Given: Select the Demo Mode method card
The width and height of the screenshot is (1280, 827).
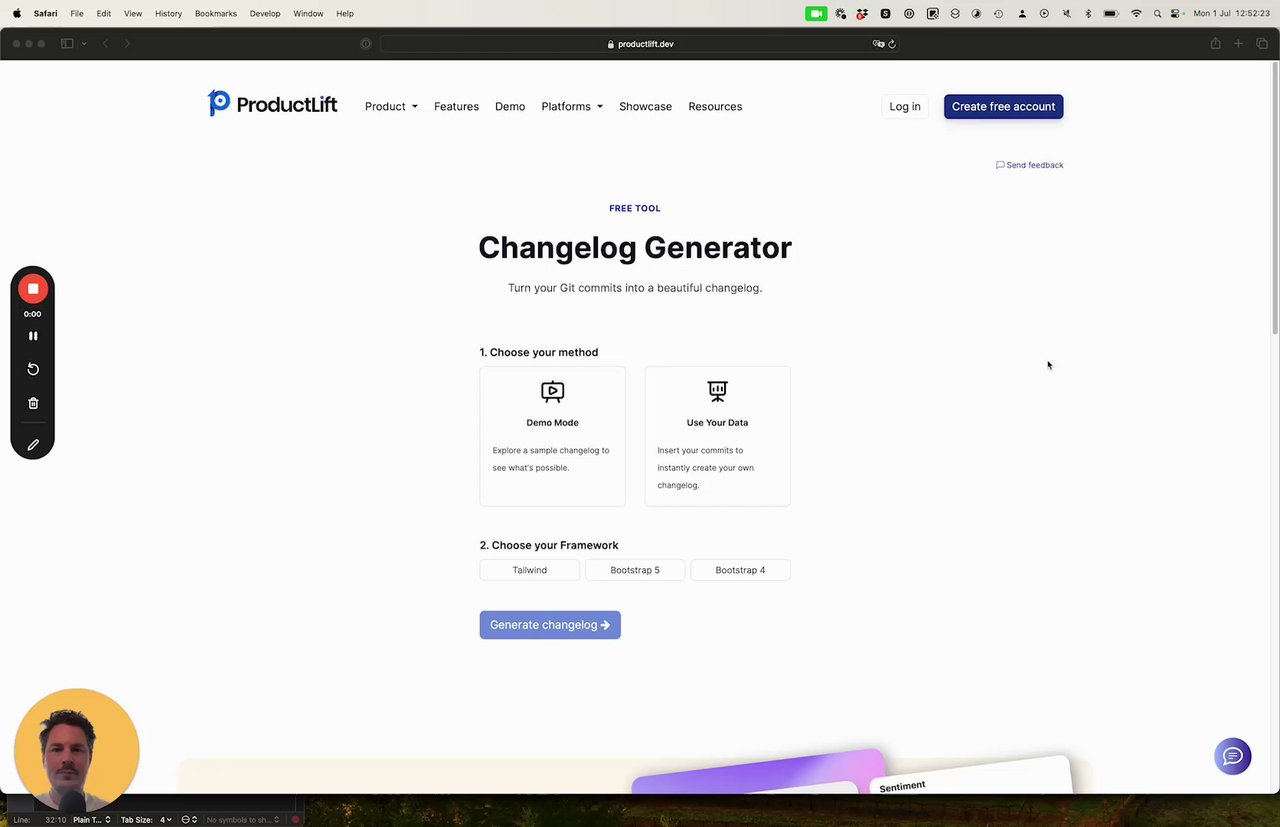Looking at the screenshot, I should coord(552,436).
